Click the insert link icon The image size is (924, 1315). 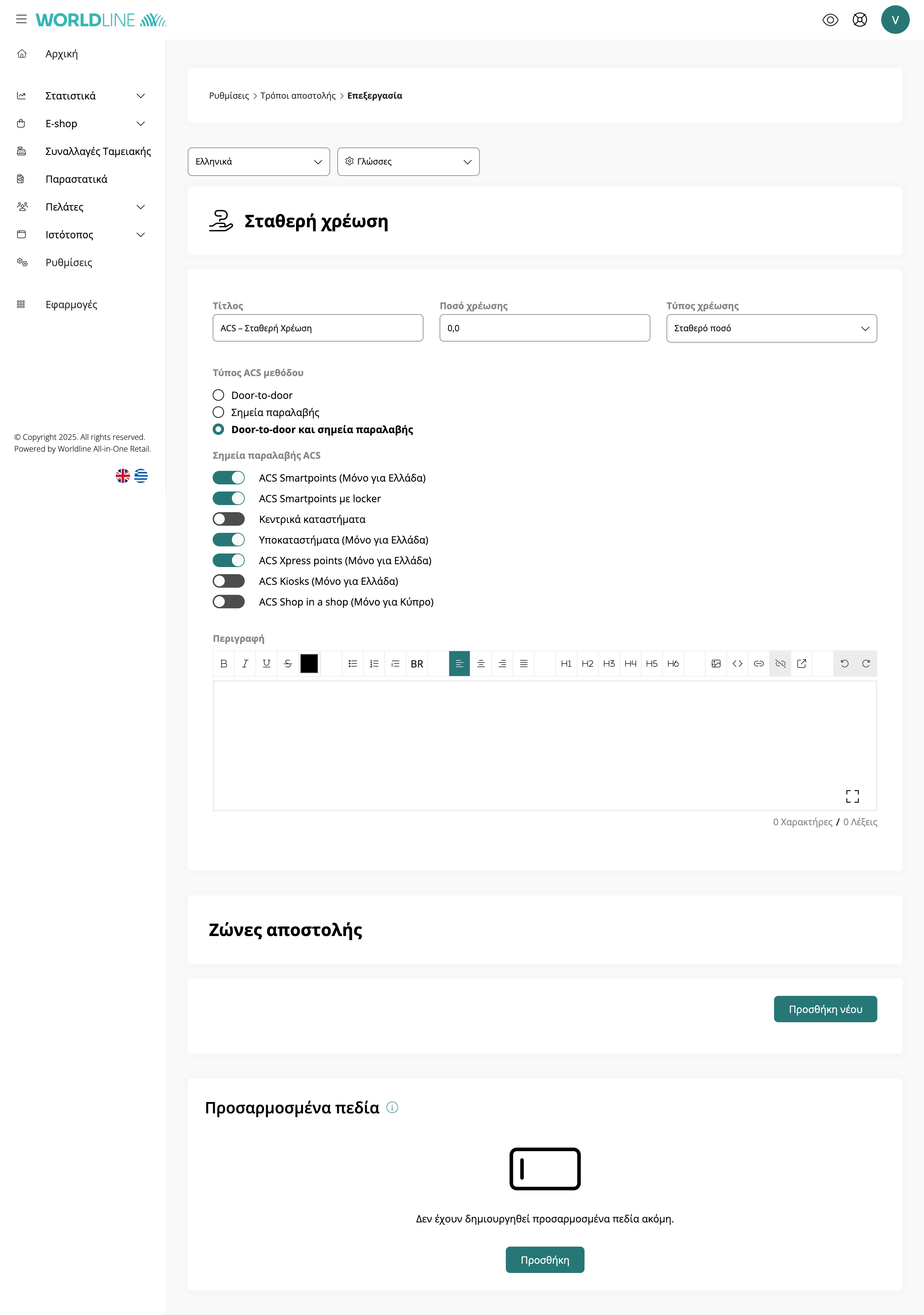(758, 663)
